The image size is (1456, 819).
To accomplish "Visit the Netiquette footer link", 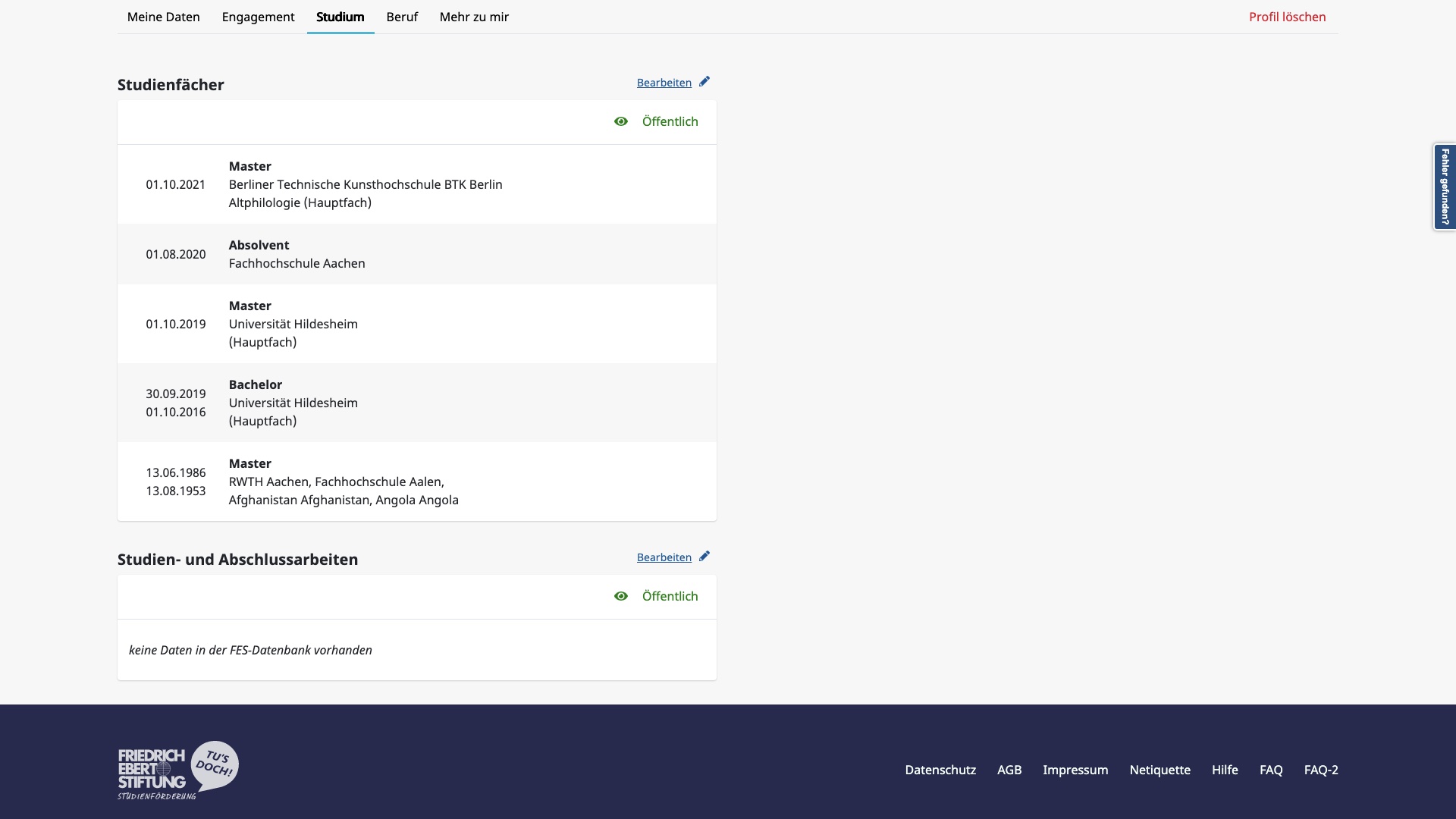I will (x=1160, y=770).
